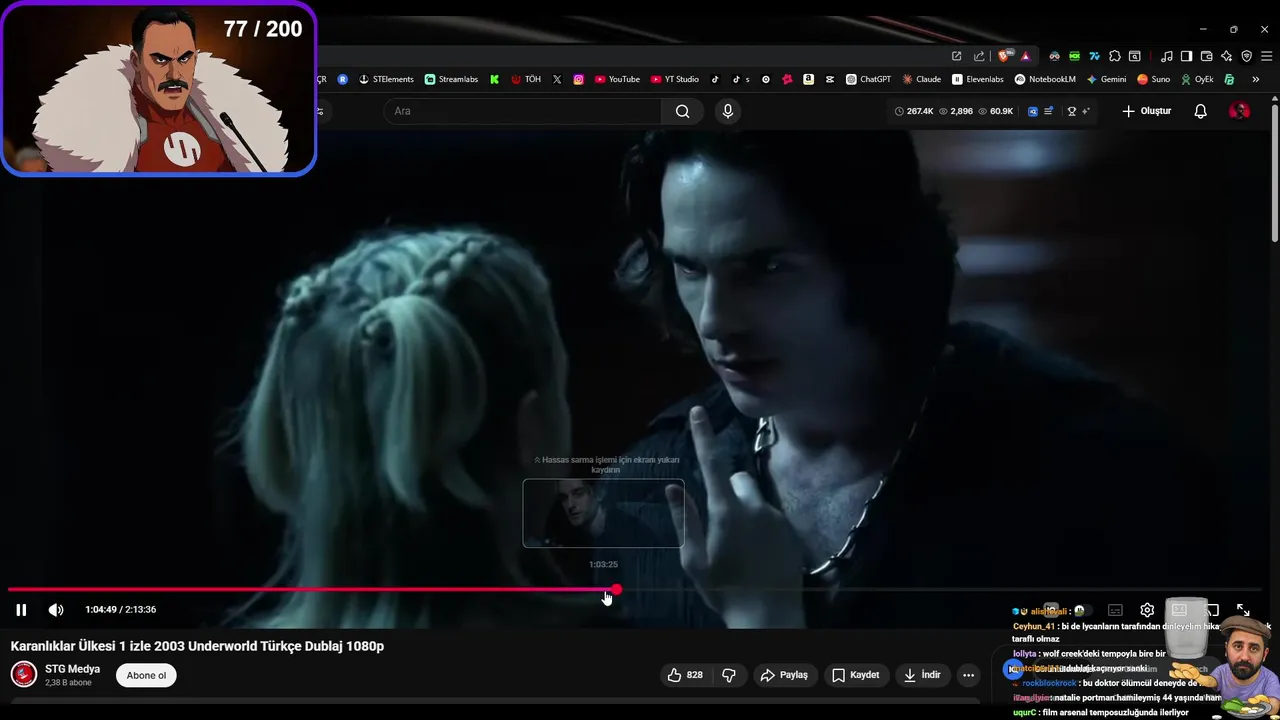Viewport: 1280px width, 720px height.
Task: Open the X bookmark icon
Action: pos(557,79)
